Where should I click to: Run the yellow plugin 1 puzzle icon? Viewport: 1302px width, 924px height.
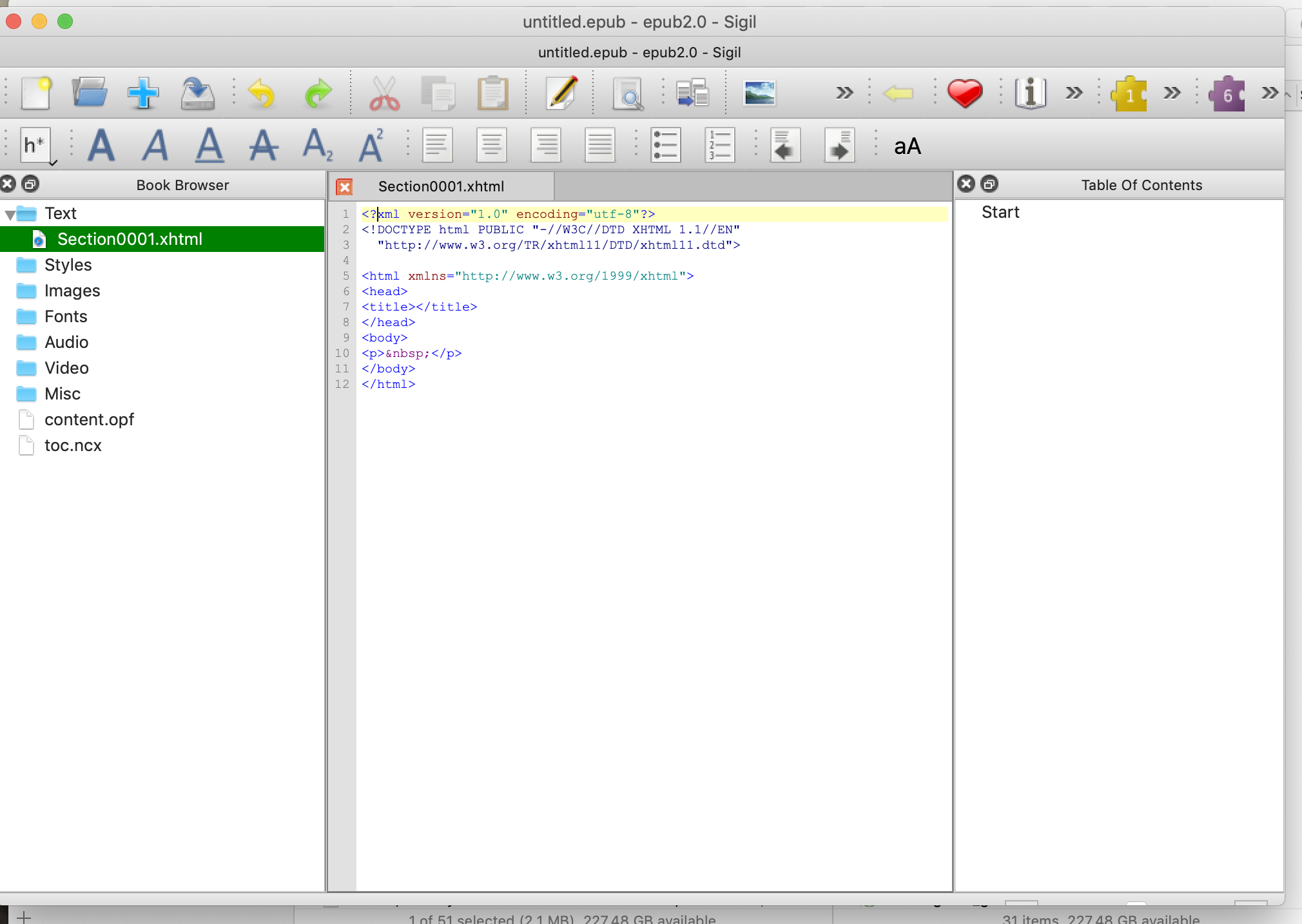[1129, 95]
